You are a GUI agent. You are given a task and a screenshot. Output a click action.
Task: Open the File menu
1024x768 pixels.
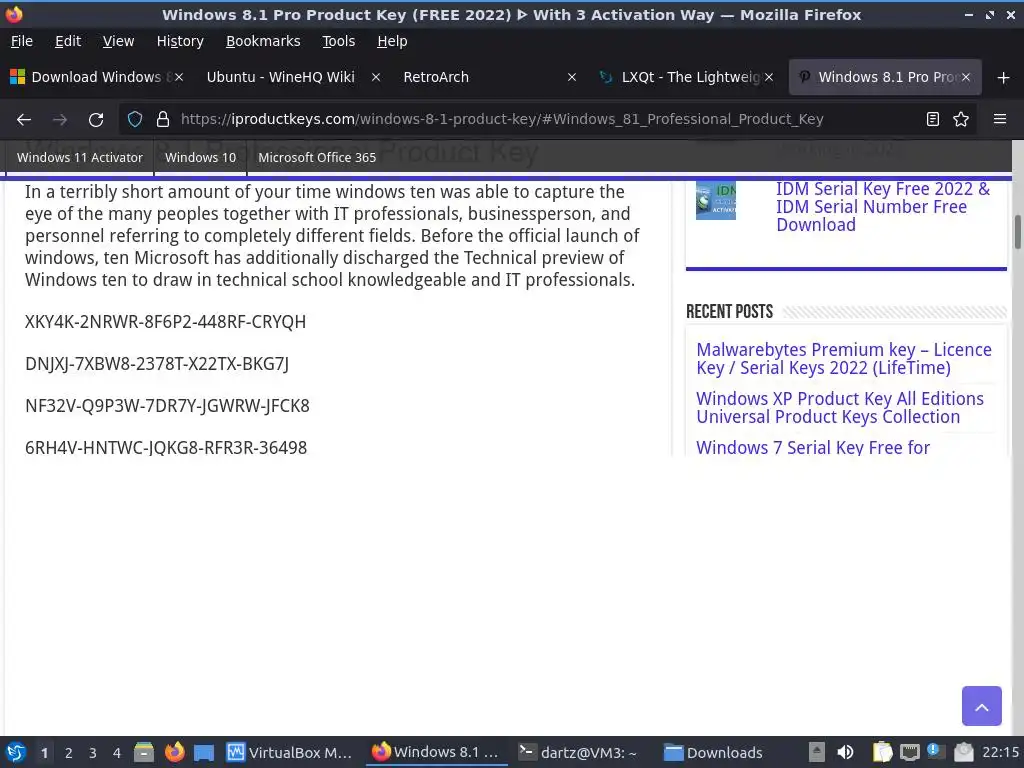click(22, 41)
